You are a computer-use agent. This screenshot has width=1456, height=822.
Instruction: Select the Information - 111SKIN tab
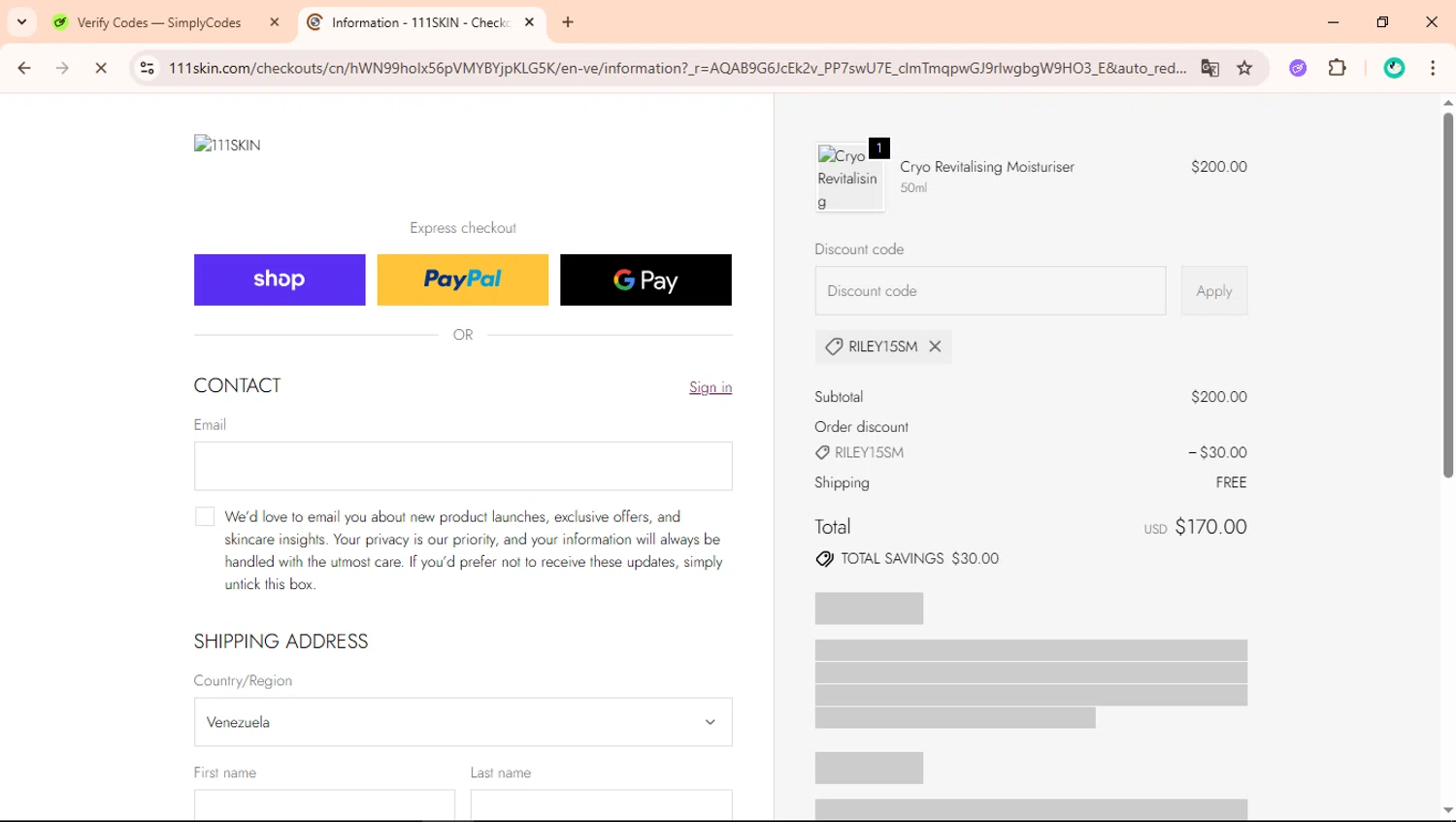[419, 22]
